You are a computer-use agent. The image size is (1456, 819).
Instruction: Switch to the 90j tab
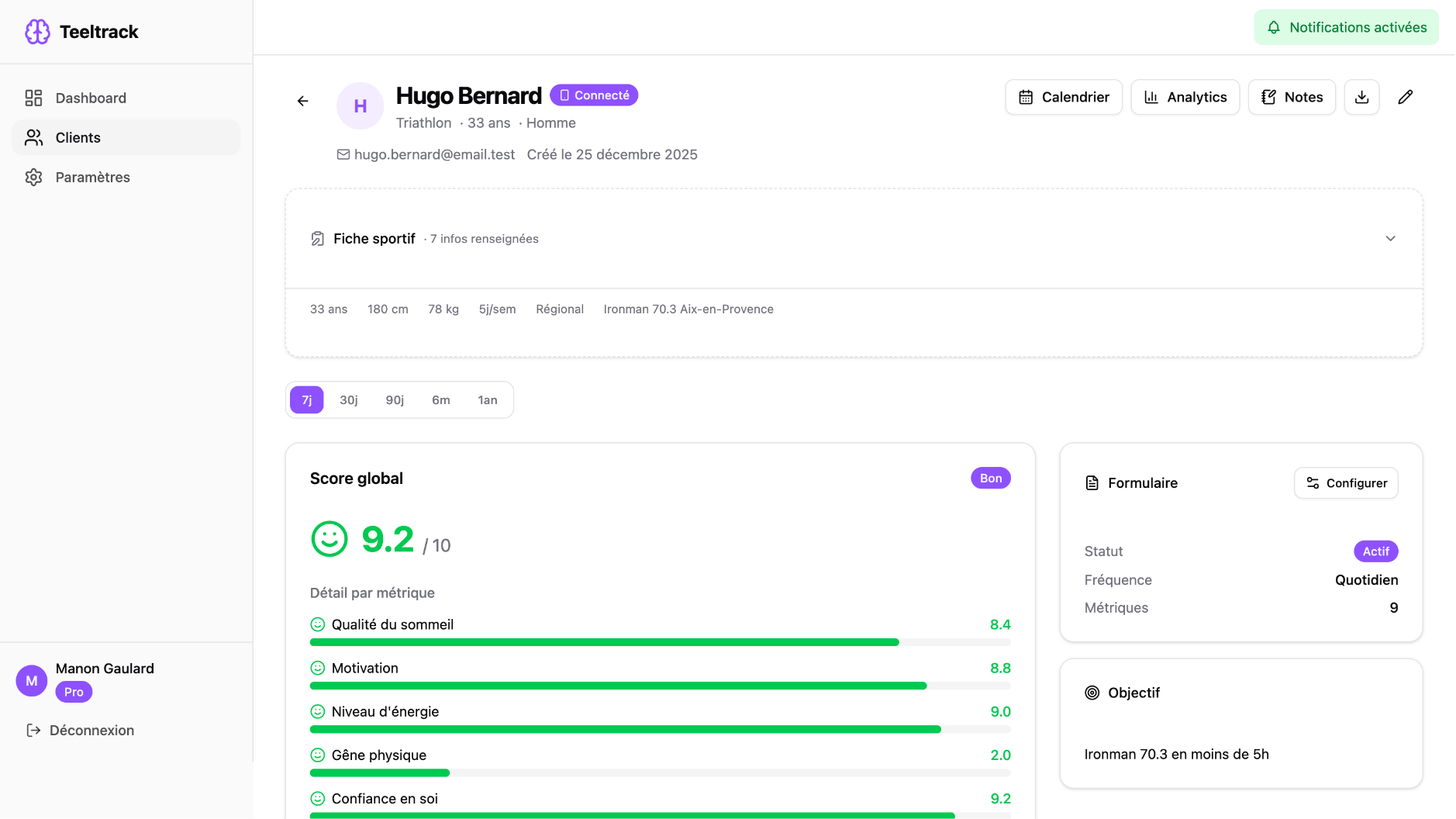coord(395,399)
